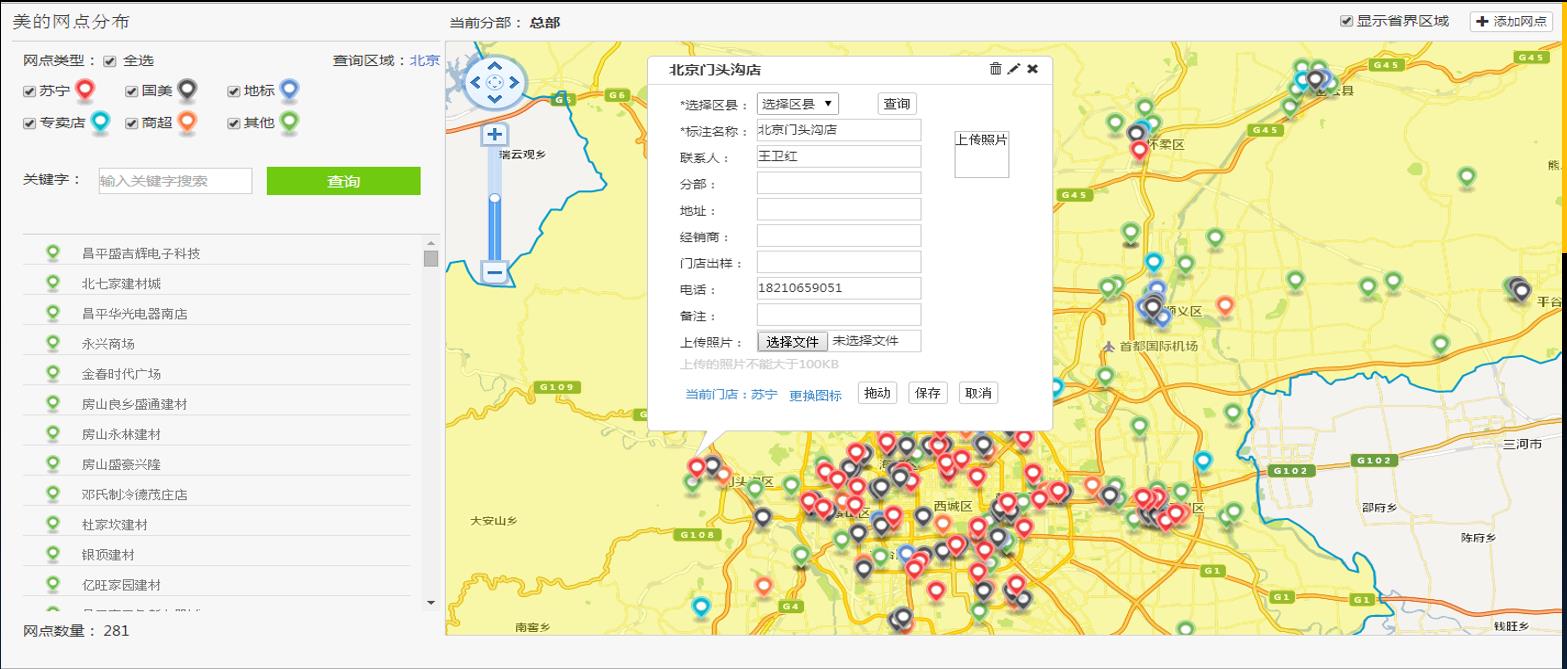The width and height of the screenshot is (1567, 669).
Task: Click the empty 门店出样 input field
Action: [x=838, y=262]
